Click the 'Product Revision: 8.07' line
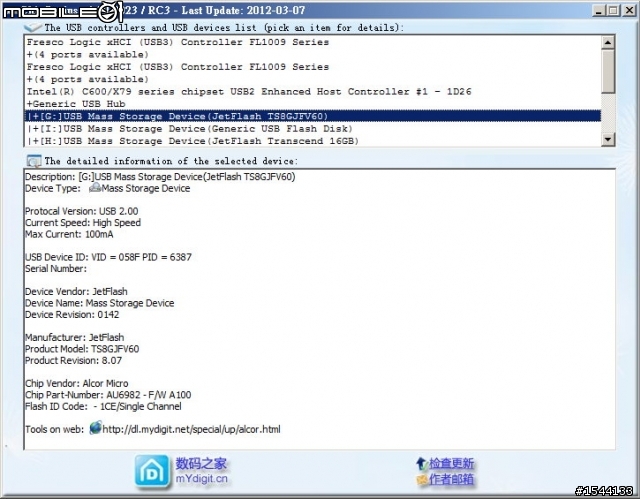 tap(73, 360)
